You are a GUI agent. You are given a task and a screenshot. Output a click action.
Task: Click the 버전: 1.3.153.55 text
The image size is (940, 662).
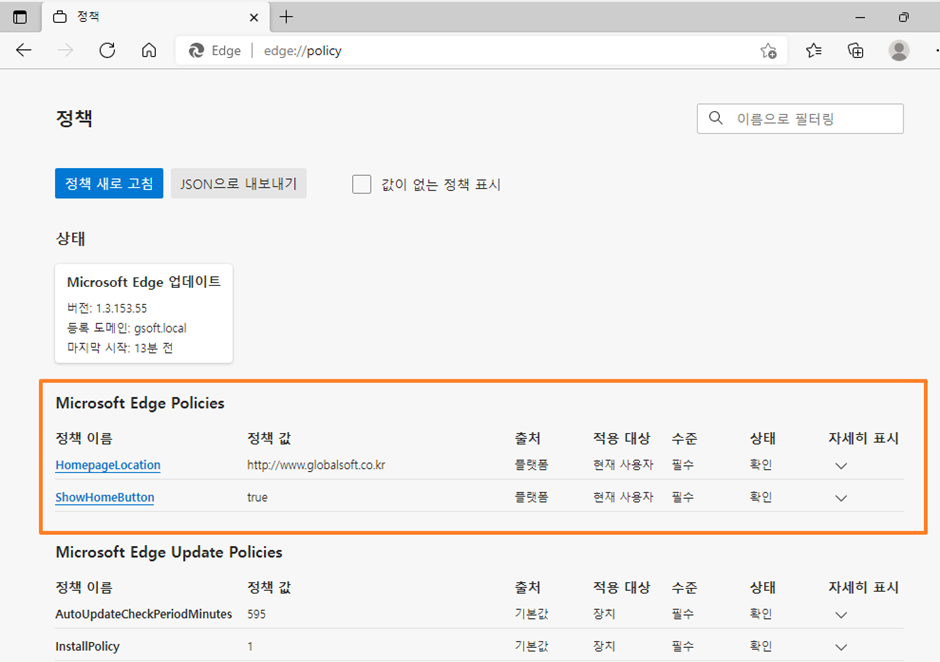pos(107,308)
